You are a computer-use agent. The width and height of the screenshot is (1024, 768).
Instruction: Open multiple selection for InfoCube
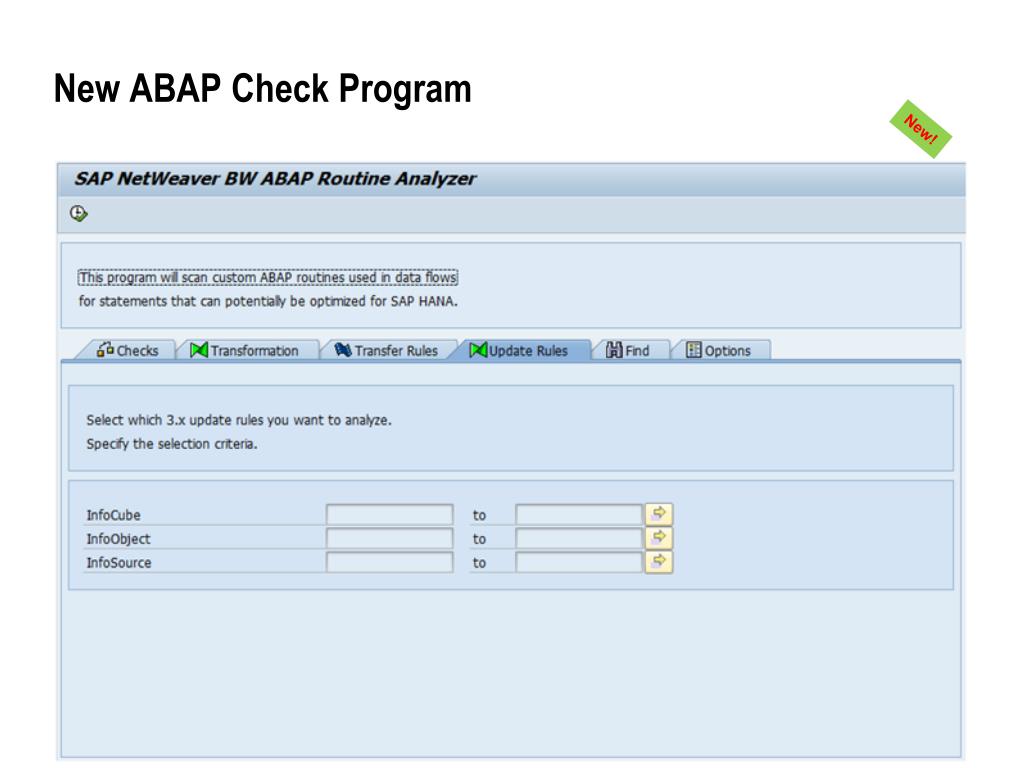[659, 514]
